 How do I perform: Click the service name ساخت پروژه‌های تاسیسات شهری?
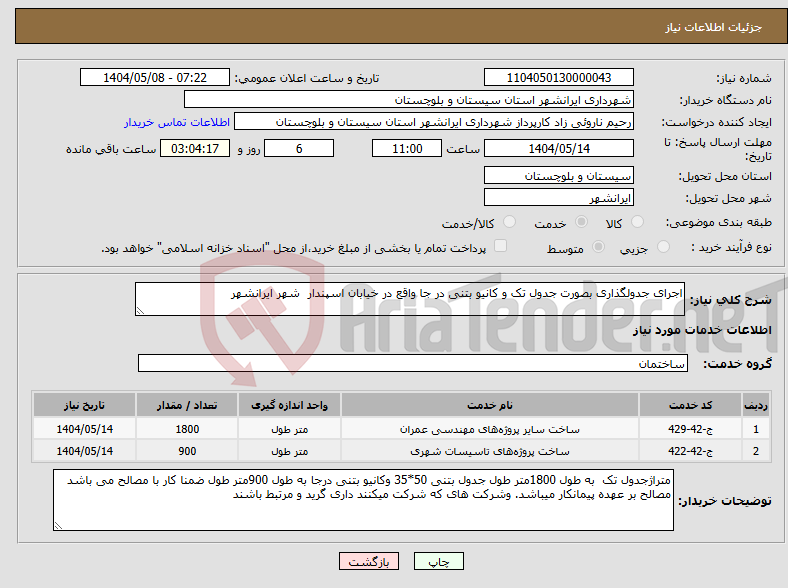(x=490, y=451)
